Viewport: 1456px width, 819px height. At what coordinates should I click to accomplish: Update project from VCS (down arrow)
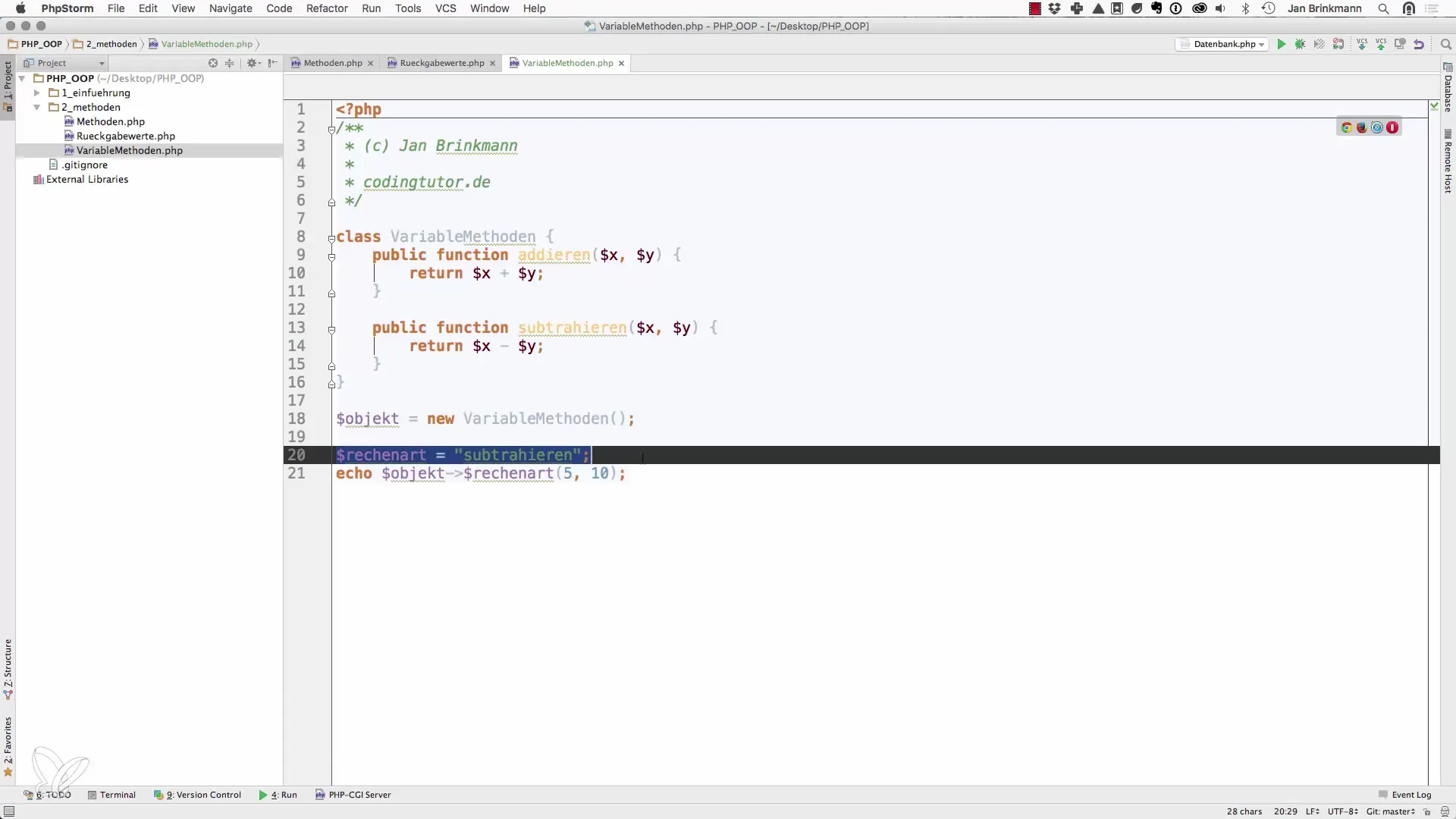(1362, 44)
